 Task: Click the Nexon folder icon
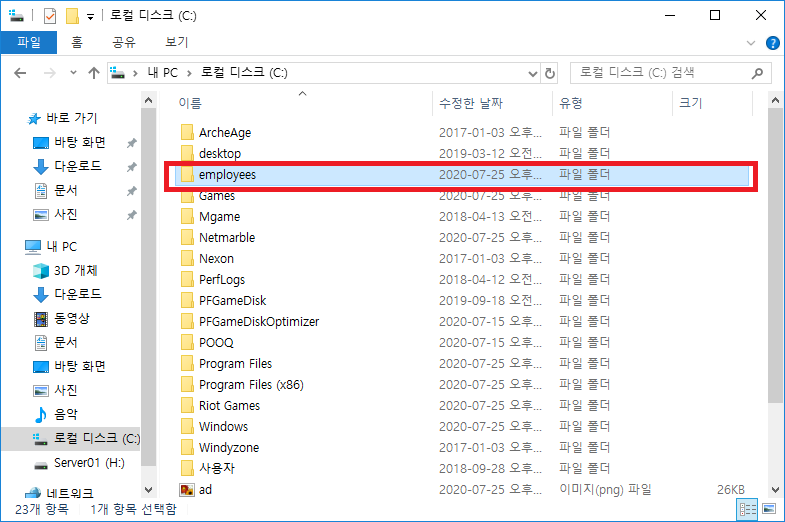(187, 258)
